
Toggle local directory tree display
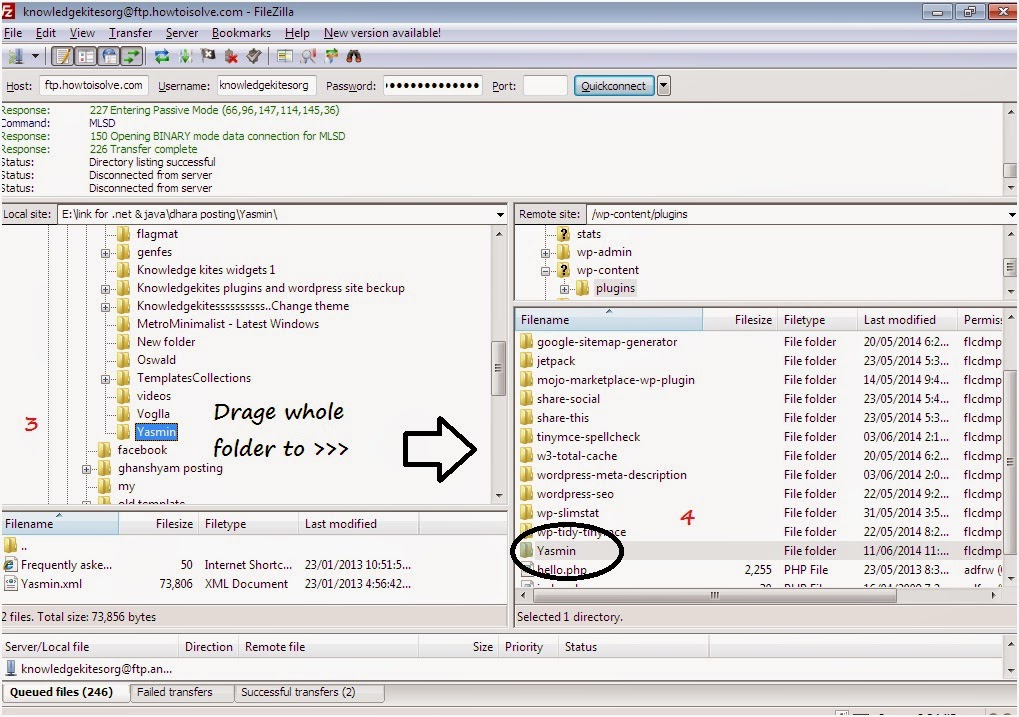[x=86, y=57]
